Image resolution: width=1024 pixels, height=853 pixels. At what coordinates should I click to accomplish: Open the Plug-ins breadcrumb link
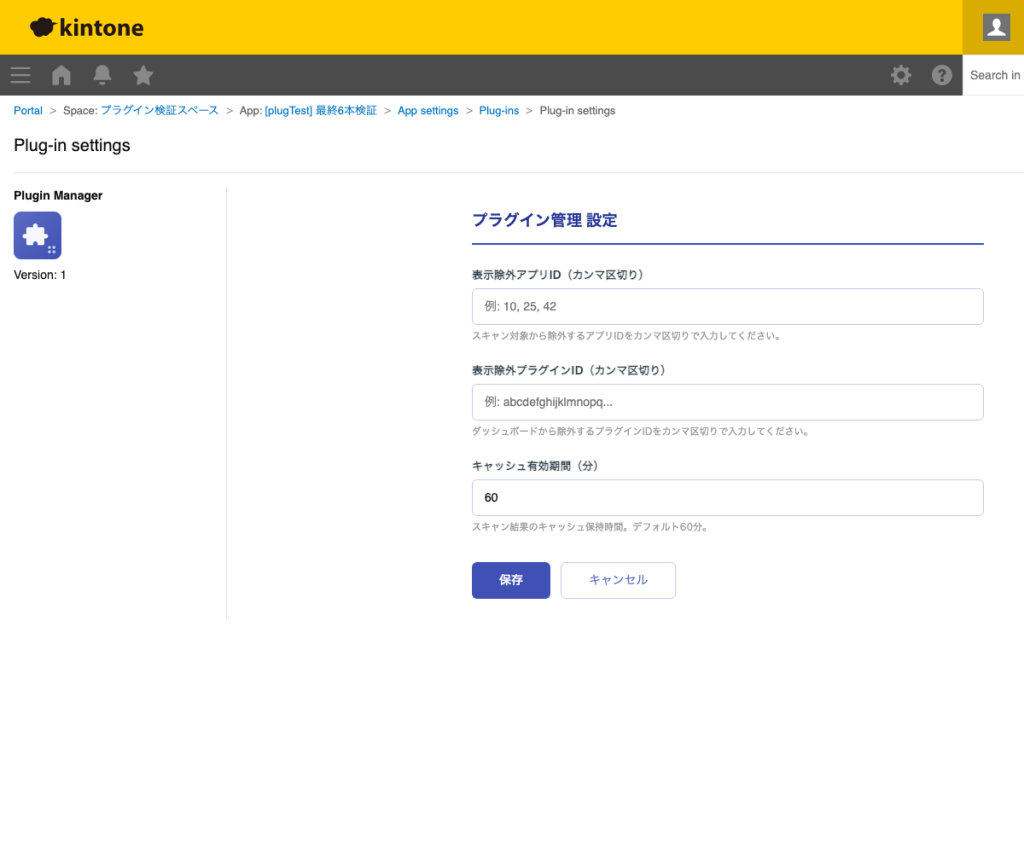point(499,110)
